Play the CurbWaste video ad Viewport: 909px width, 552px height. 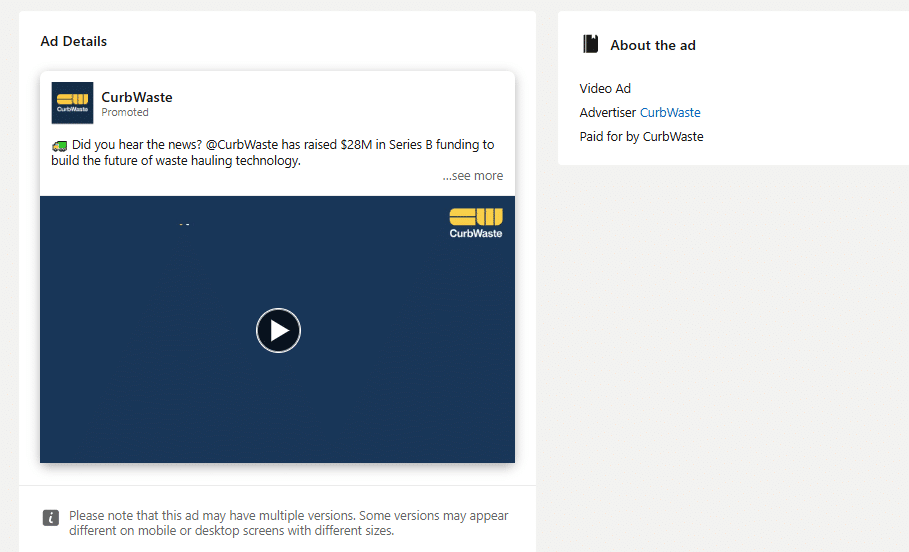(278, 330)
